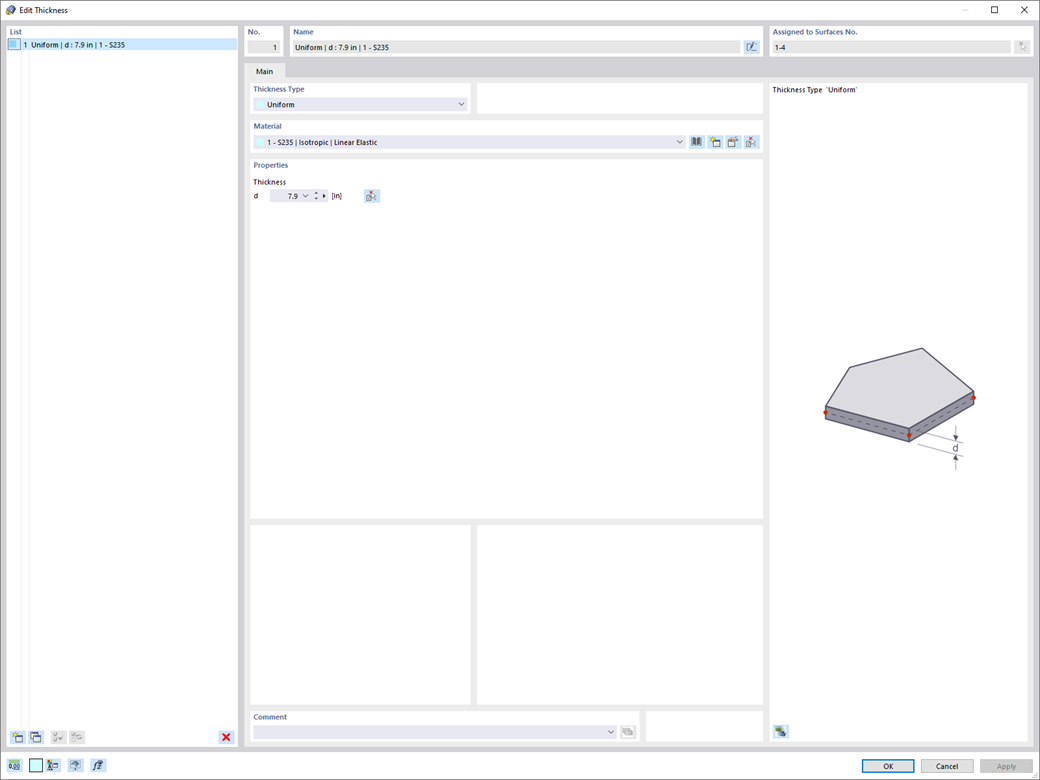Open the material library
The width and height of the screenshot is (1040, 780).
(696, 141)
